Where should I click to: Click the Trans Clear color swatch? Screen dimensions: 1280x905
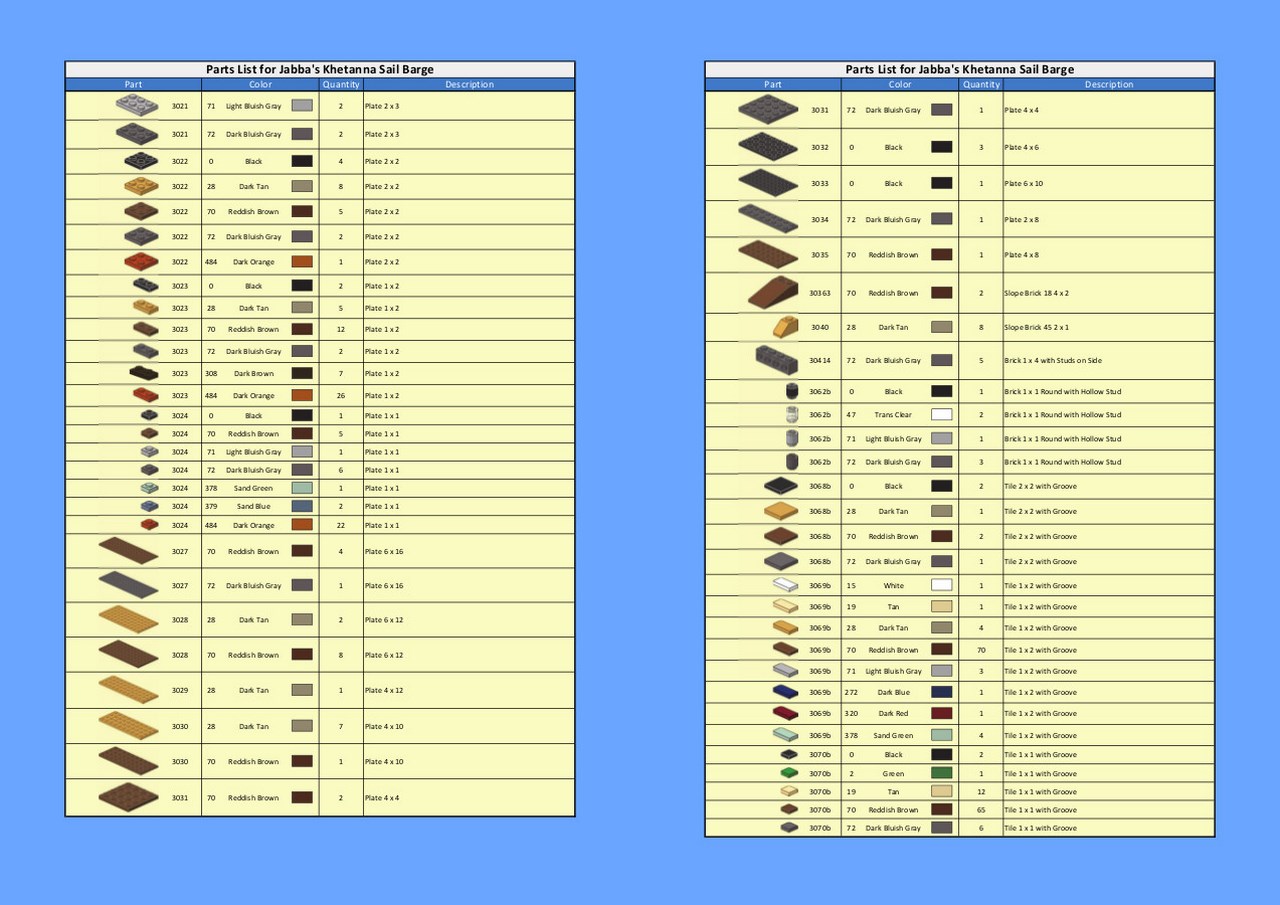point(941,415)
